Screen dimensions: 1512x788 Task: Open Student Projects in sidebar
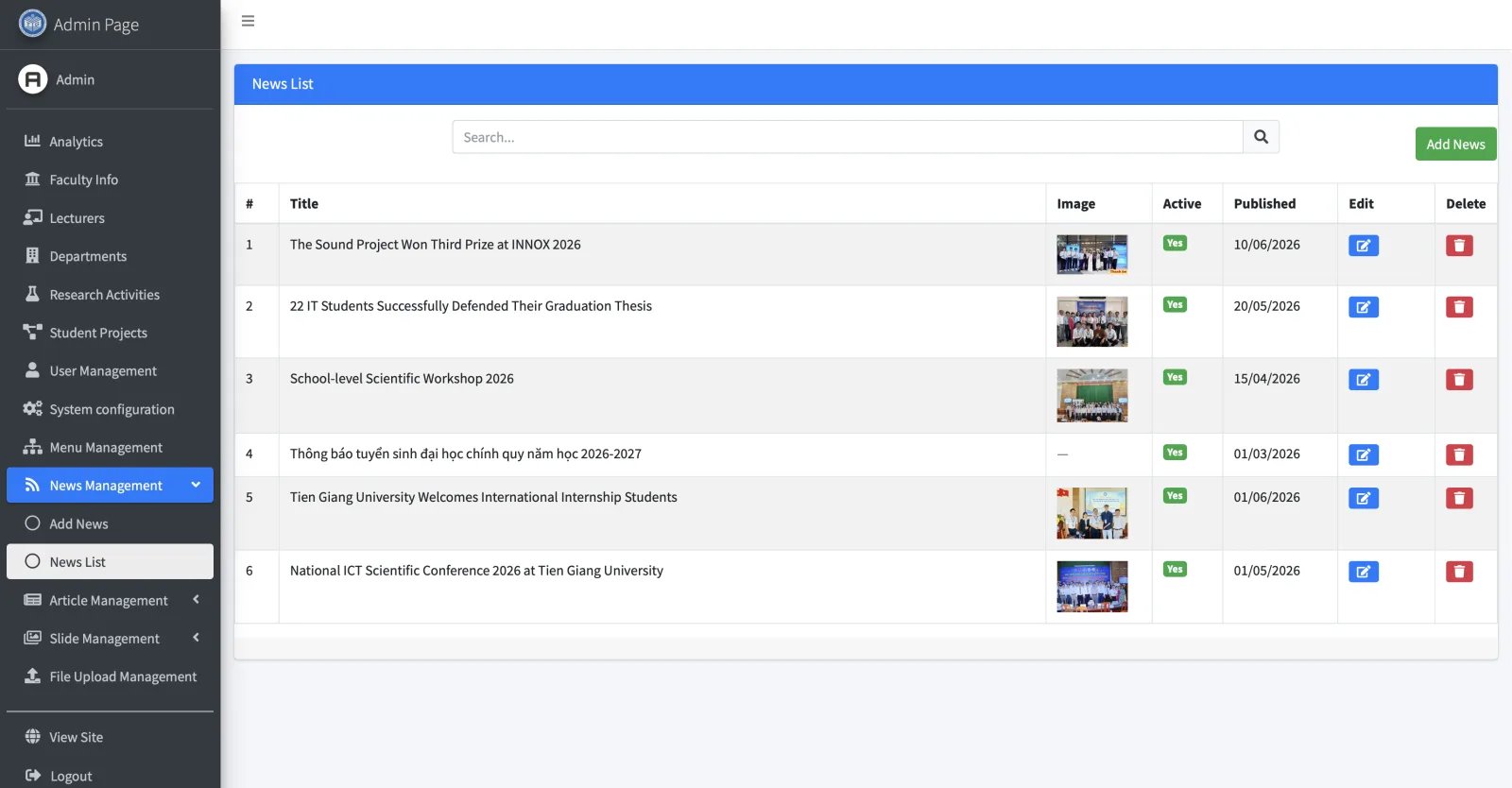click(x=110, y=333)
